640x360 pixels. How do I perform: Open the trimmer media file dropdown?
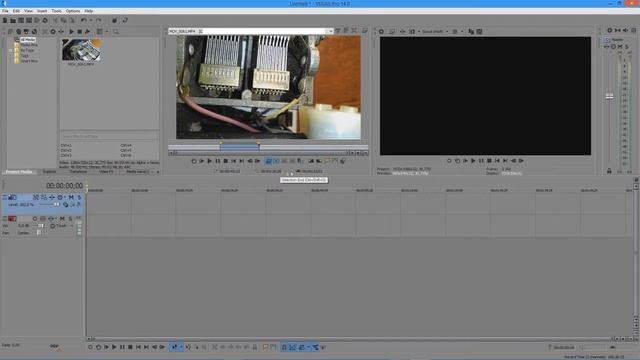click(x=330, y=31)
